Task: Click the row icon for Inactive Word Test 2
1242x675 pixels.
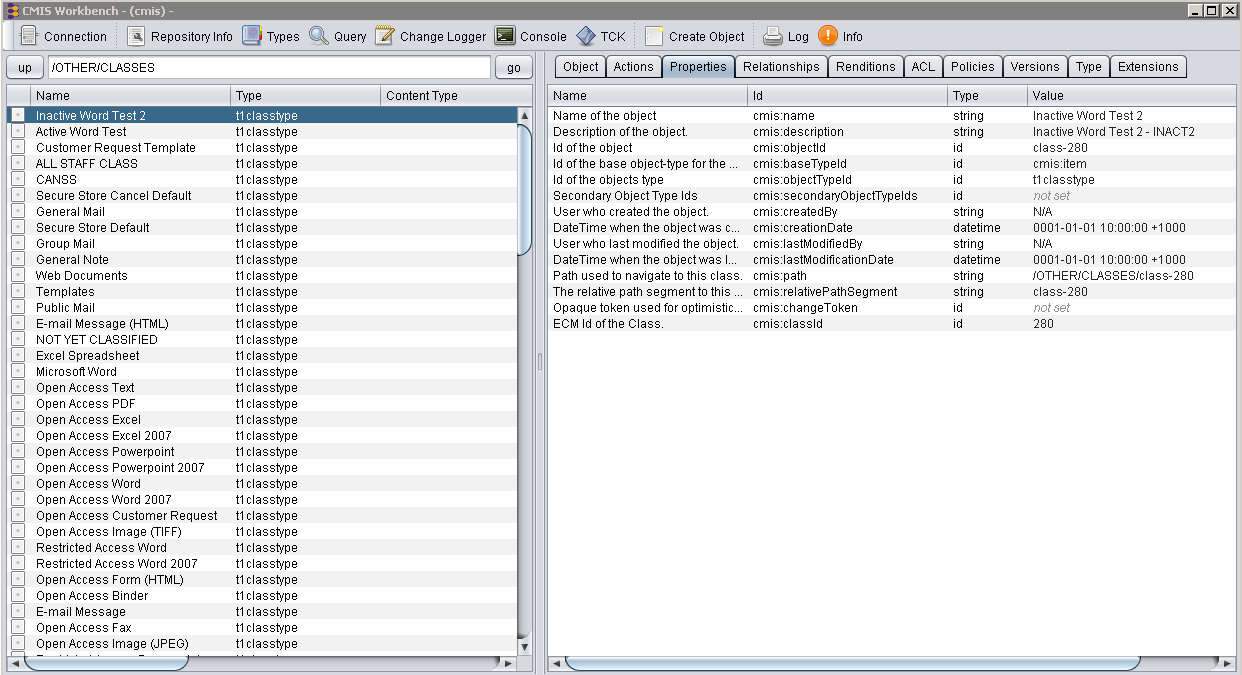Action: pos(18,115)
